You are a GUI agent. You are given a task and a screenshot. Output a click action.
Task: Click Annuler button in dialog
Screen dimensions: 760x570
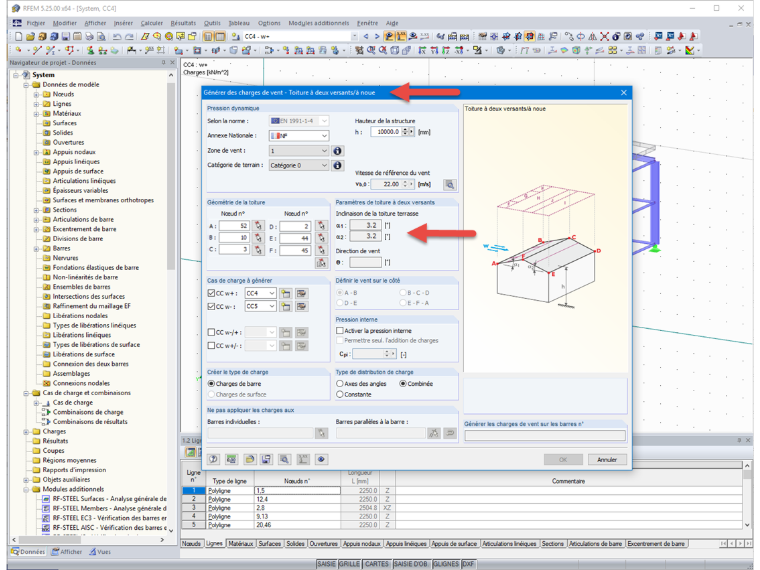(607, 459)
